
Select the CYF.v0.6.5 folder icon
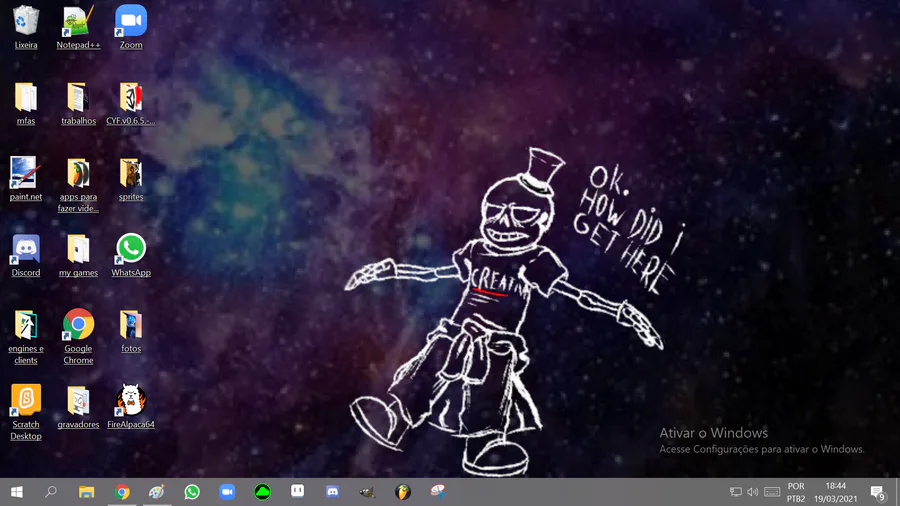(131, 103)
